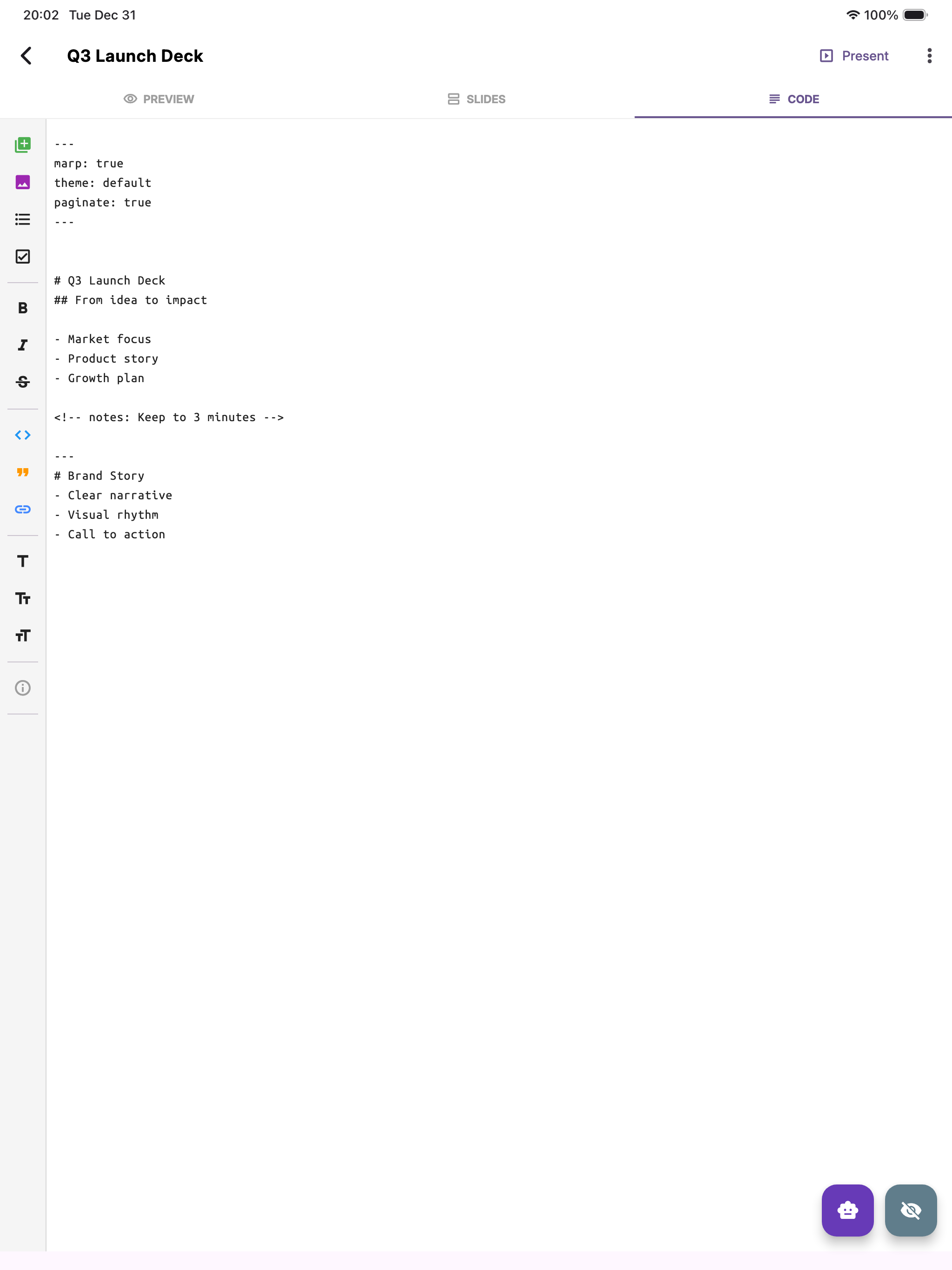Apply strikethrough formatting
Viewport: 952px width, 1270px height.
click(x=23, y=382)
